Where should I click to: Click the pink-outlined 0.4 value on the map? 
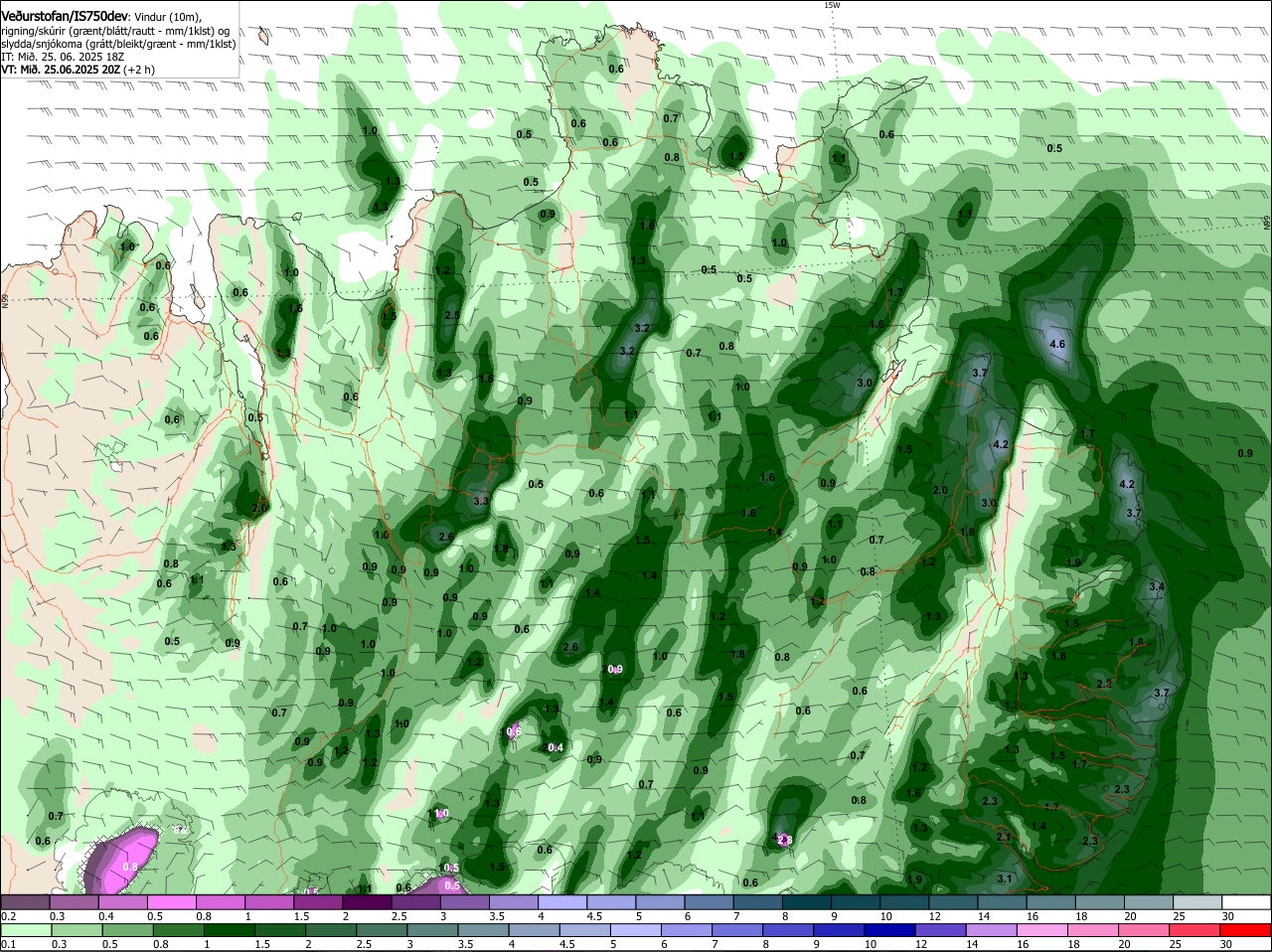pos(556,747)
